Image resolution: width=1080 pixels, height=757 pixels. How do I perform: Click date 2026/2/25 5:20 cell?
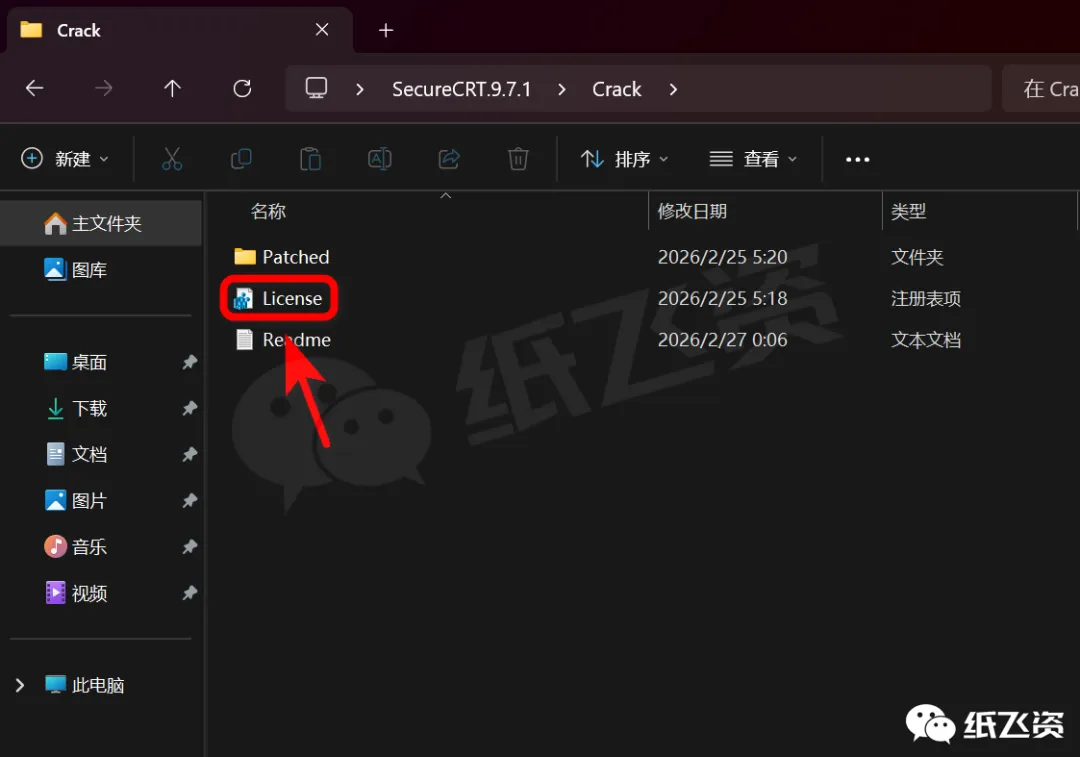[x=722, y=257]
